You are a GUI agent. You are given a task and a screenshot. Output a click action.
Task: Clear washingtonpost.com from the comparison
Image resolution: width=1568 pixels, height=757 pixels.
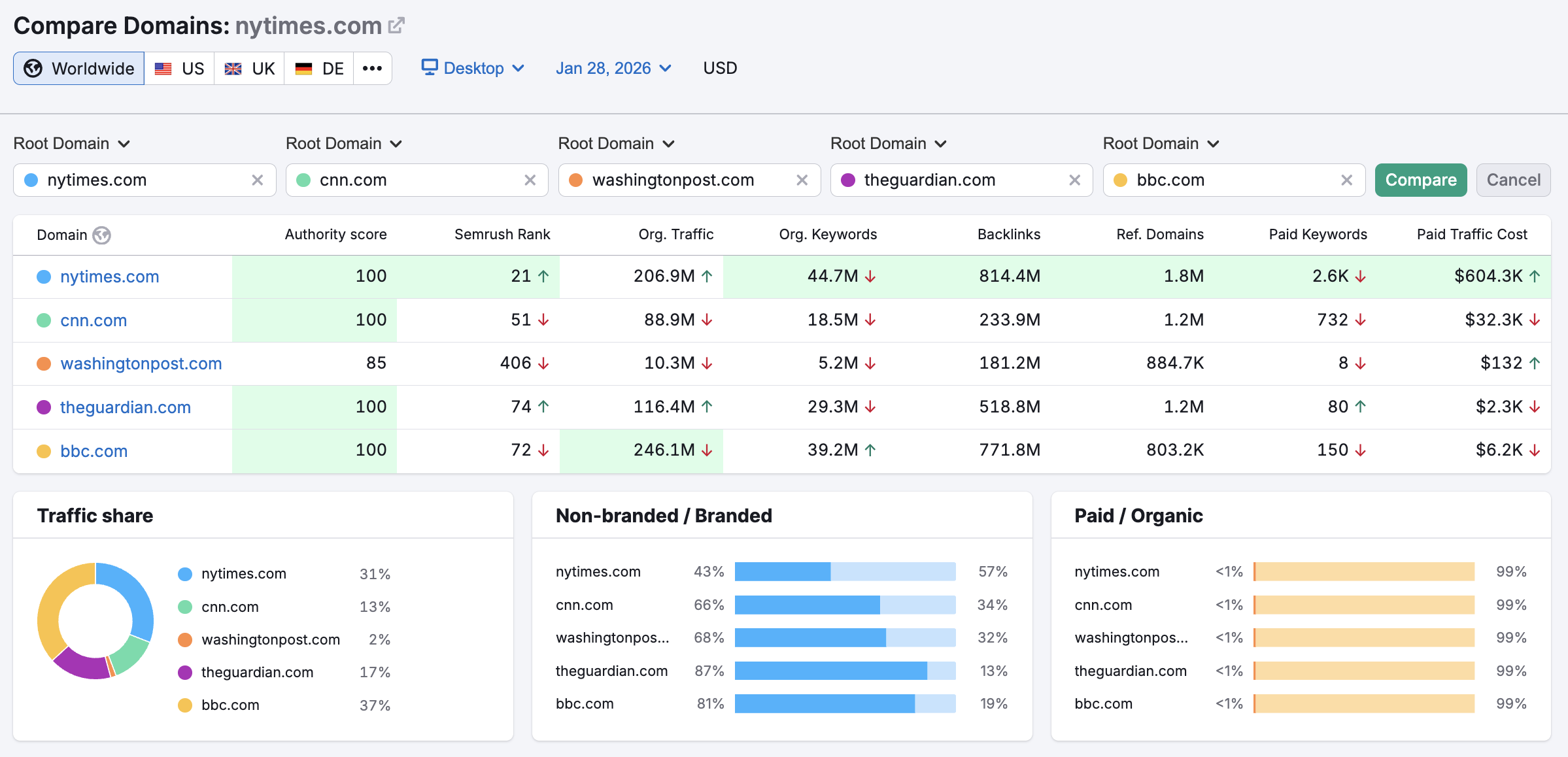(x=802, y=180)
